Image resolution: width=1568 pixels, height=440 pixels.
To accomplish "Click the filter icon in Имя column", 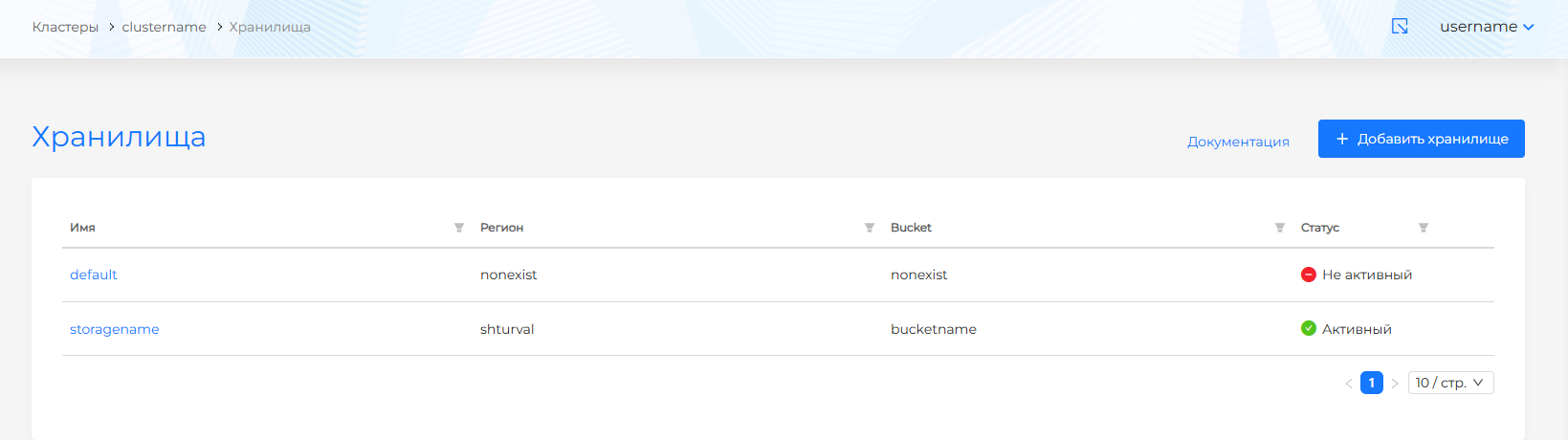I will pos(459,228).
